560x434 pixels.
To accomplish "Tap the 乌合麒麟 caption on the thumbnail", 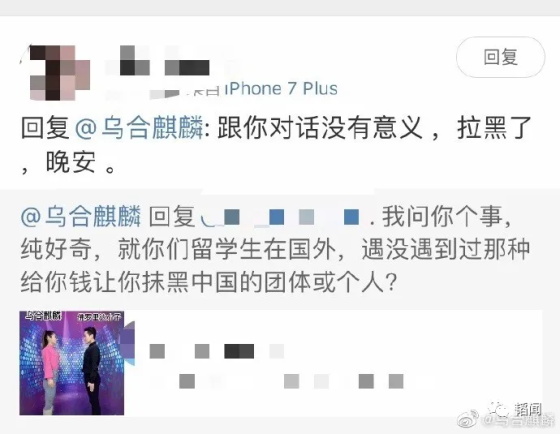I will tap(43, 316).
